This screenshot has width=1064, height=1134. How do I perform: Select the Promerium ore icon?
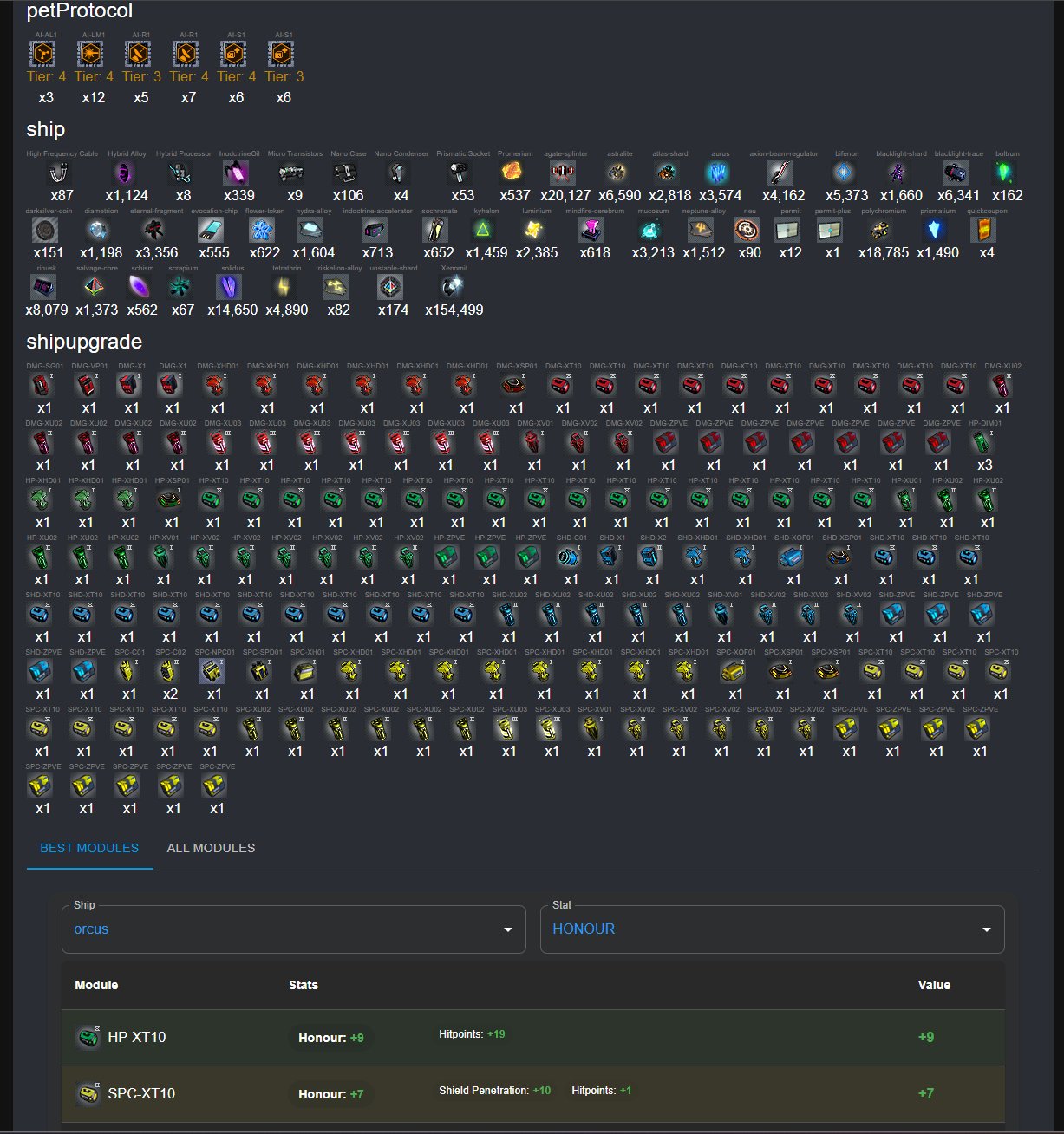(514, 172)
